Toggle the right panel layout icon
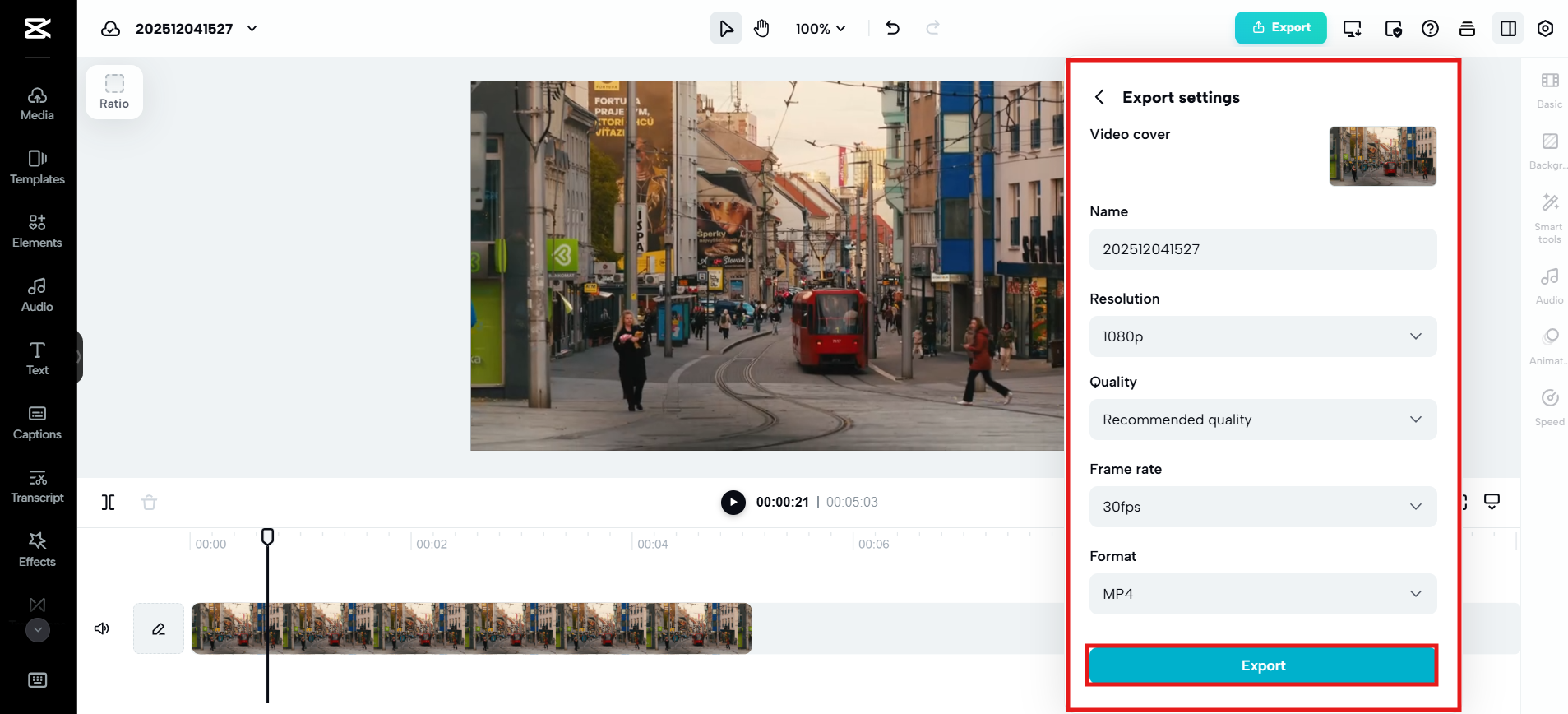The width and height of the screenshot is (1568, 714). [x=1508, y=29]
